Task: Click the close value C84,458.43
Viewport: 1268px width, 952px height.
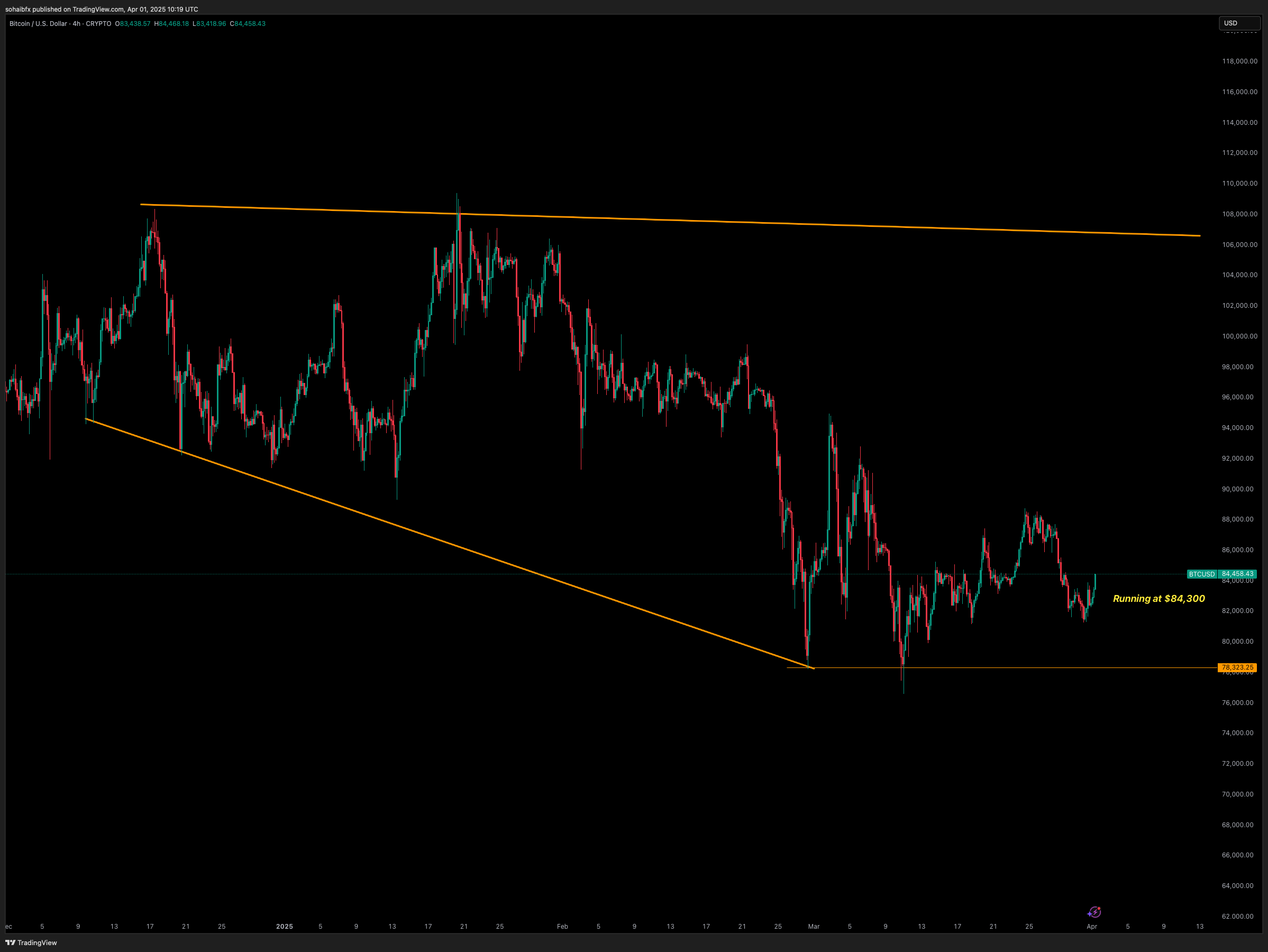Action: pos(248,23)
